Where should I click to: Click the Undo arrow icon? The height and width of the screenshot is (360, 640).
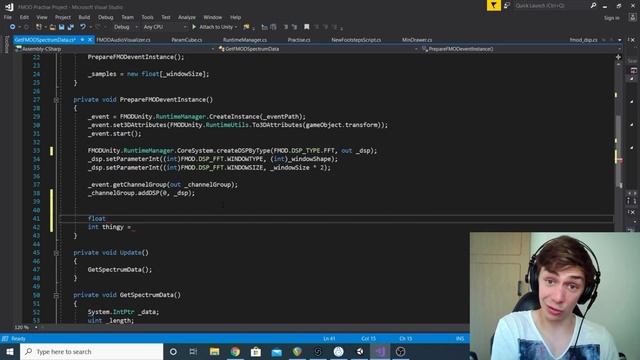[83, 27]
